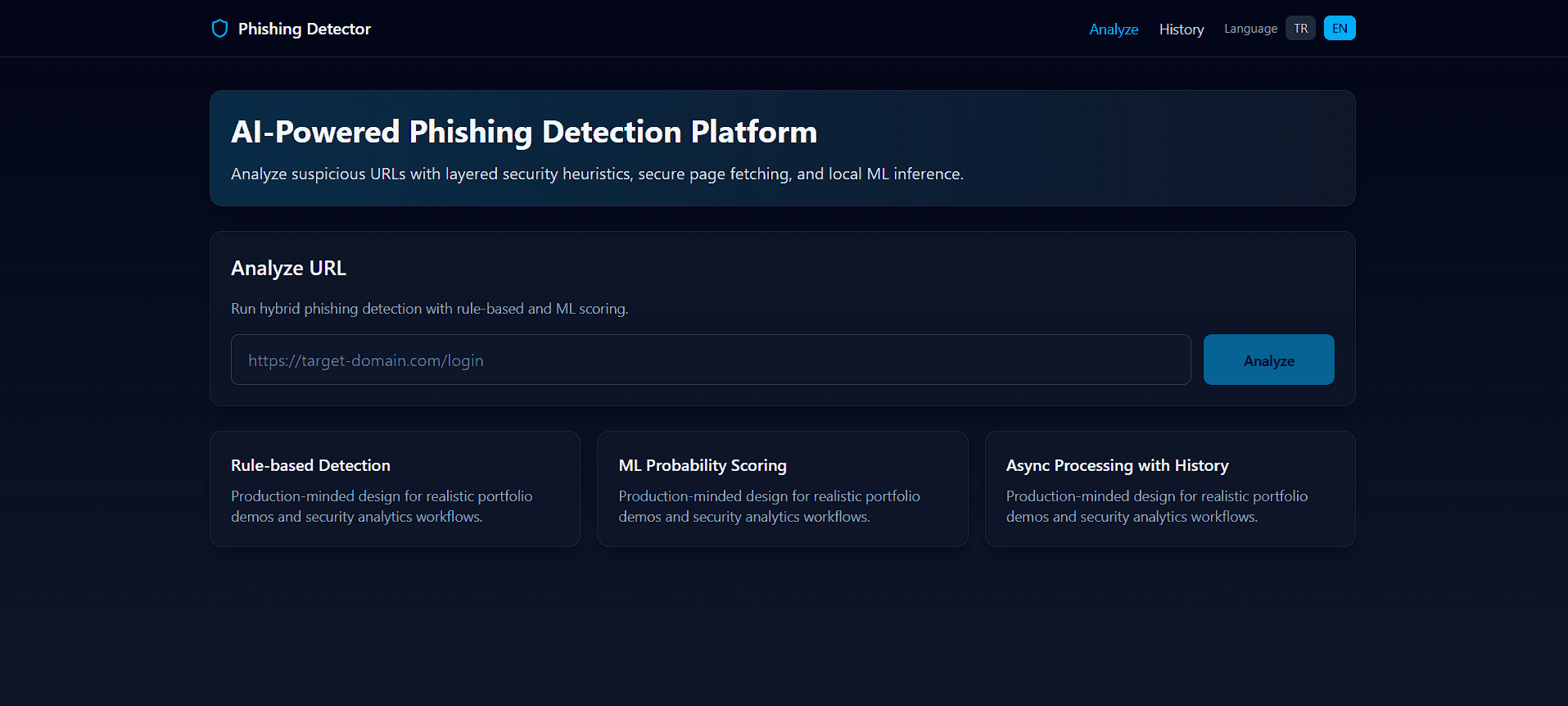Click the 'Run hybrid phishing detection' description

(x=429, y=309)
